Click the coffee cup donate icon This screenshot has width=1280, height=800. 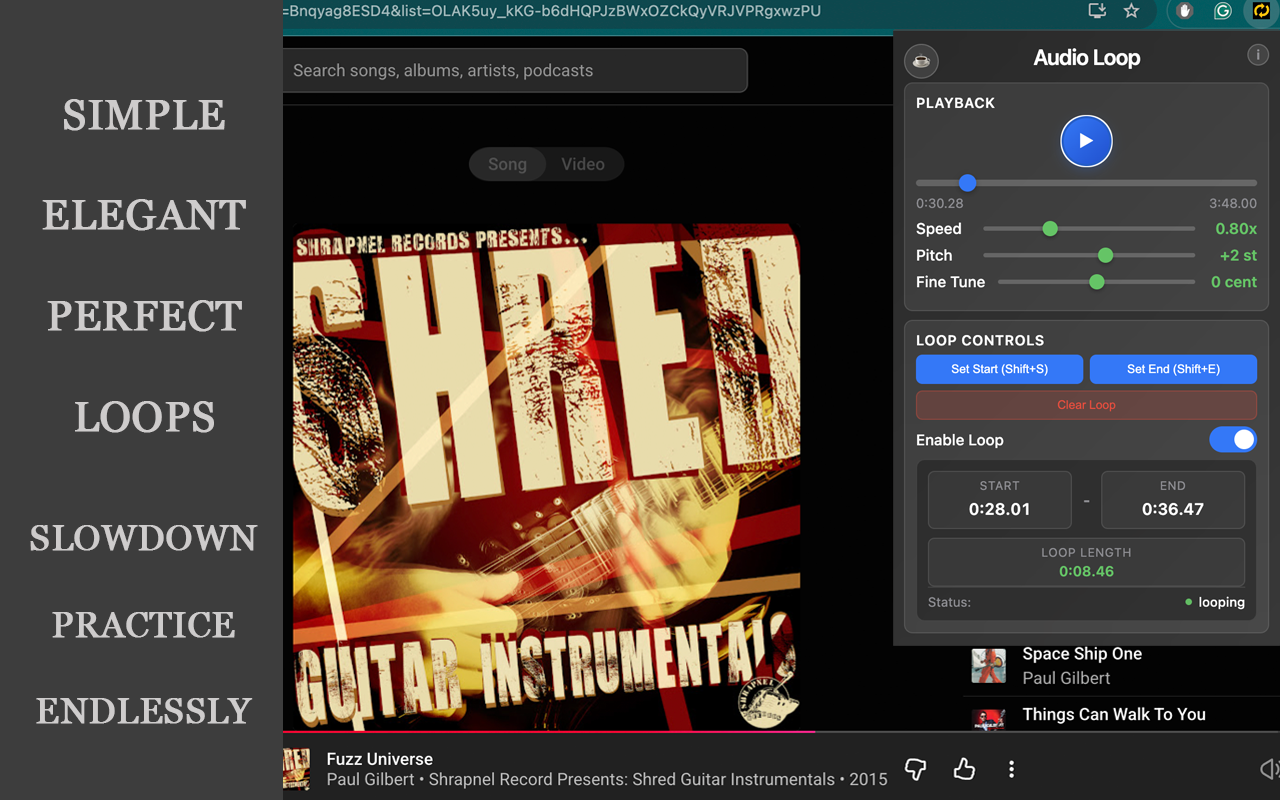point(921,61)
